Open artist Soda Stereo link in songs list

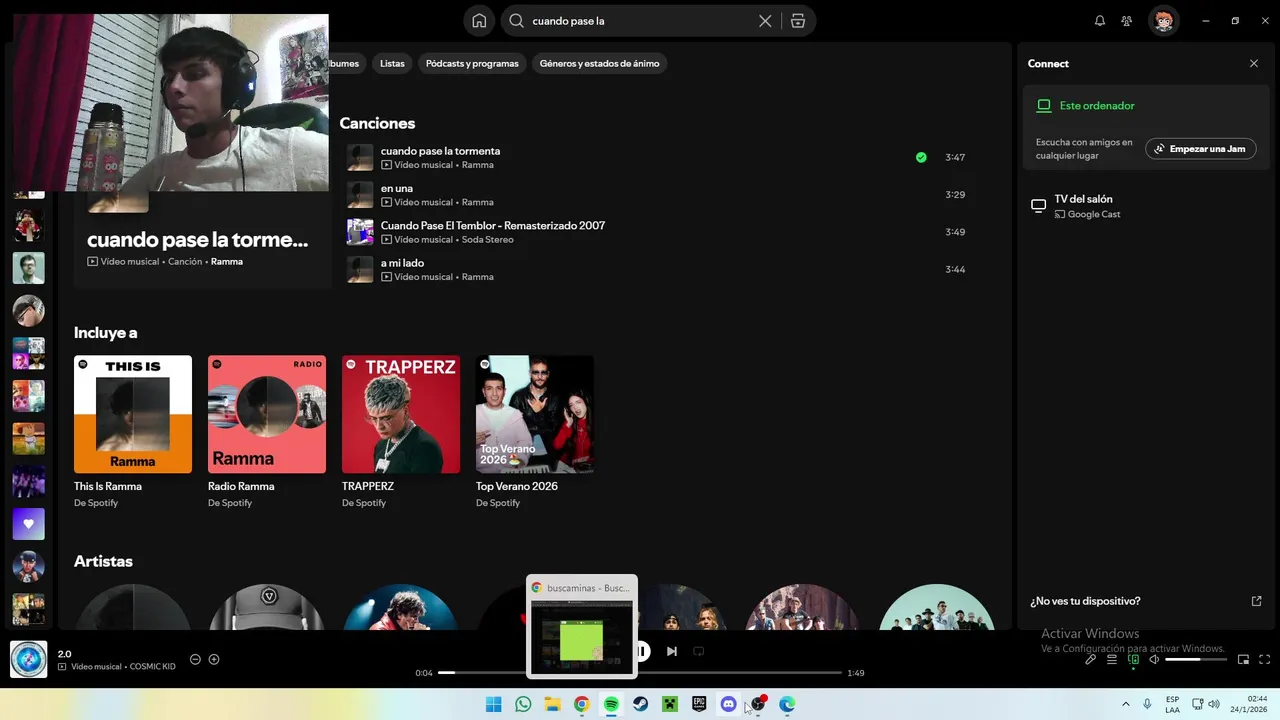tap(487, 240)
